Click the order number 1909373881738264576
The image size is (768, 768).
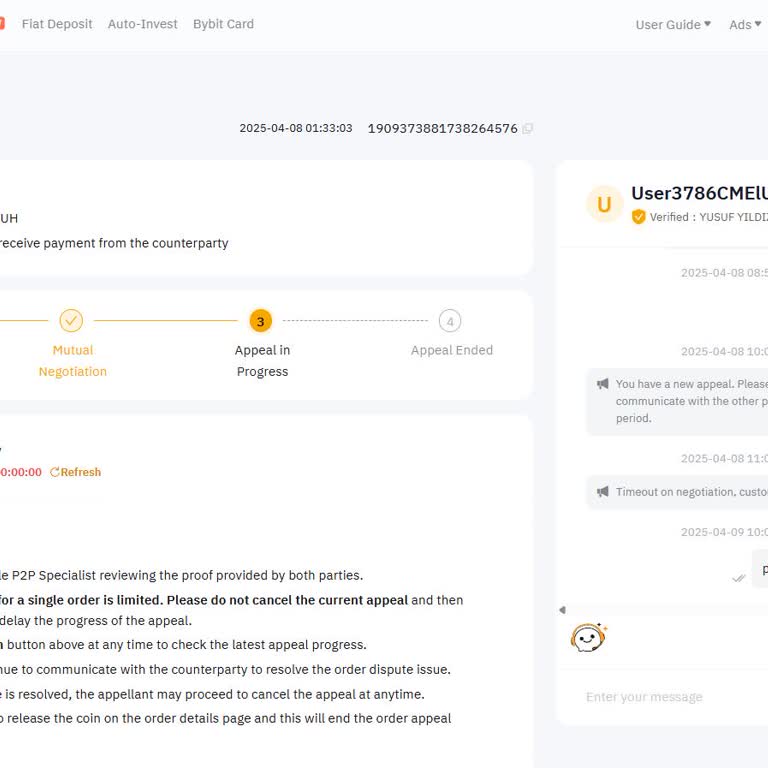(x=443, y=129)
